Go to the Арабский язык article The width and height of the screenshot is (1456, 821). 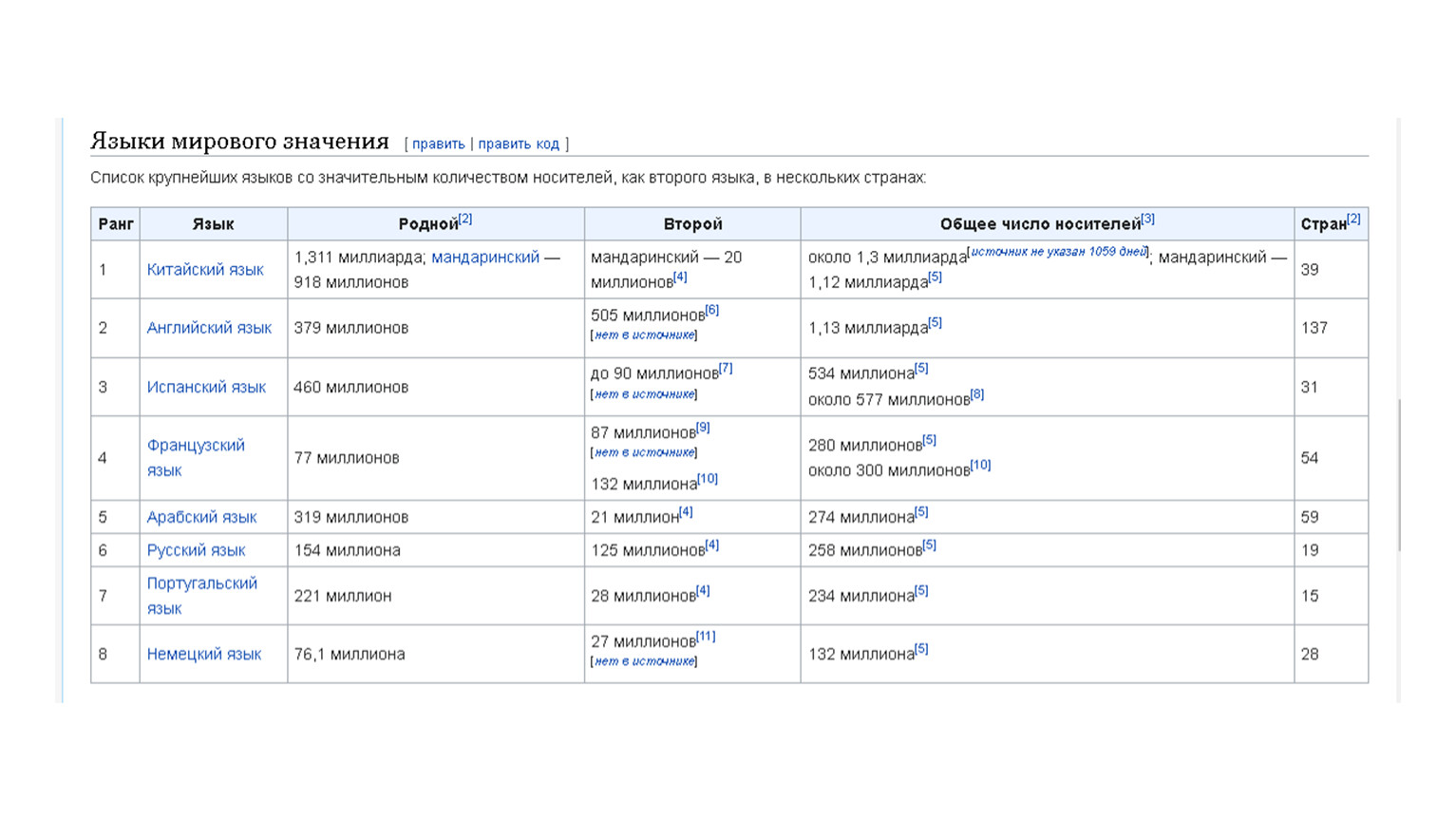(201, 517)
